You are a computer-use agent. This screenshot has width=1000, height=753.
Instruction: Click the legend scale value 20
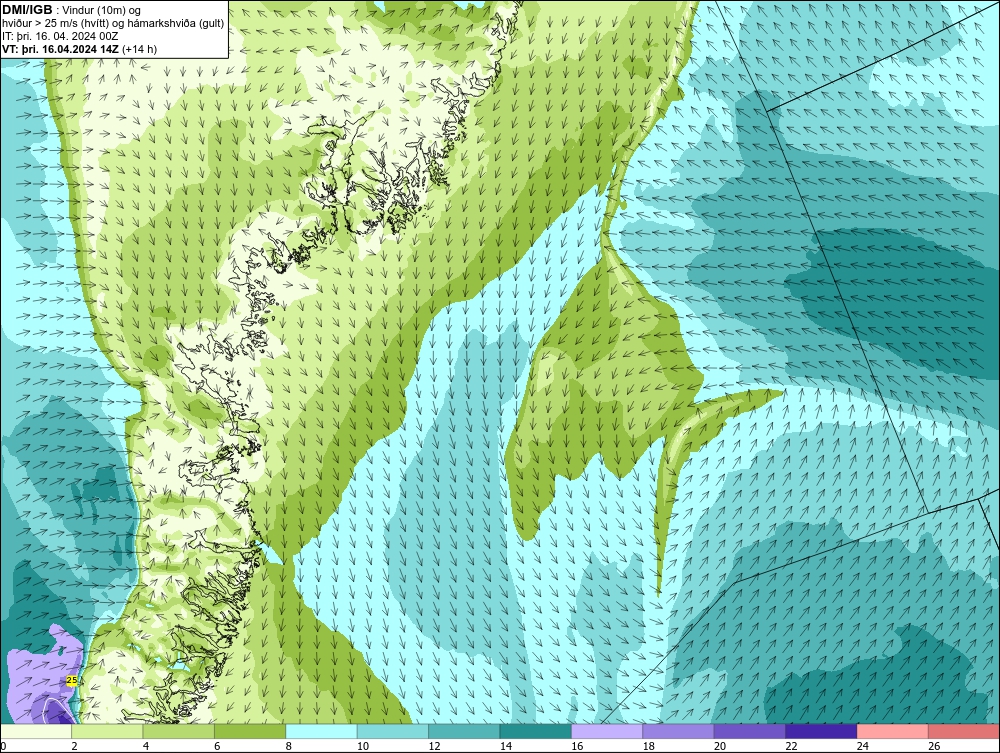coord(719,746)
